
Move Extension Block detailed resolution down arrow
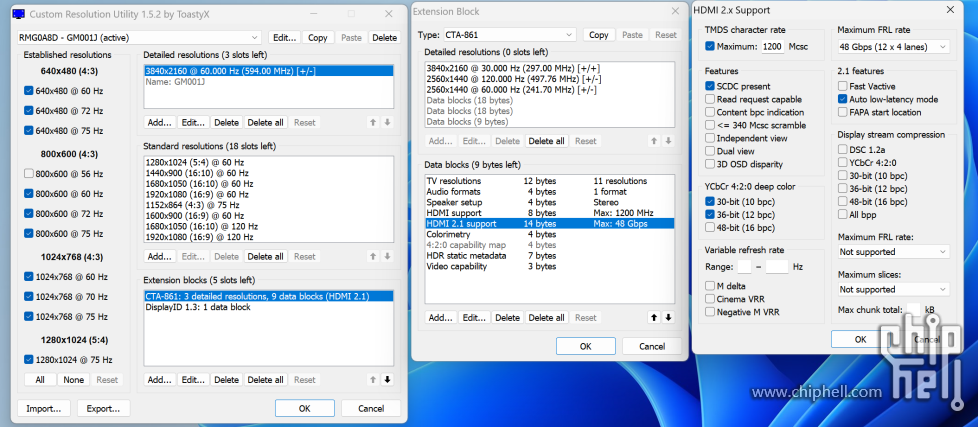[669, 141]
